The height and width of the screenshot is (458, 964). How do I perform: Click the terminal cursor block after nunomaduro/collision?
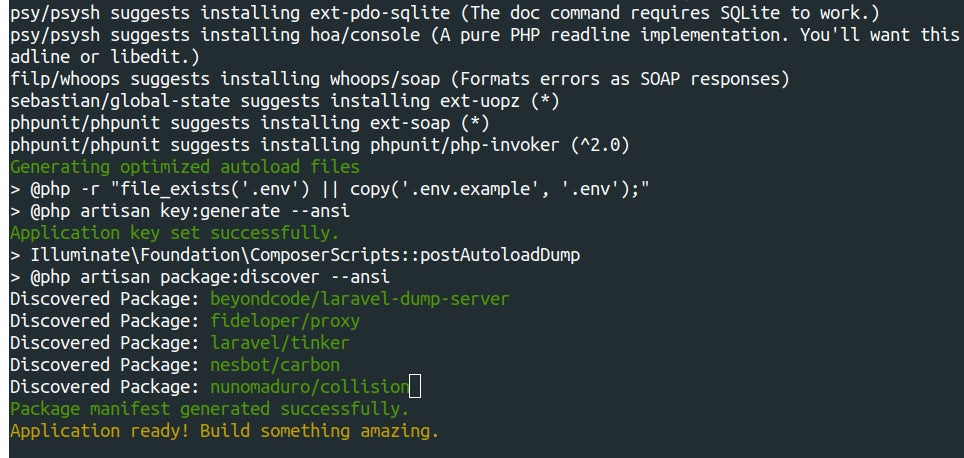[416, 387]
